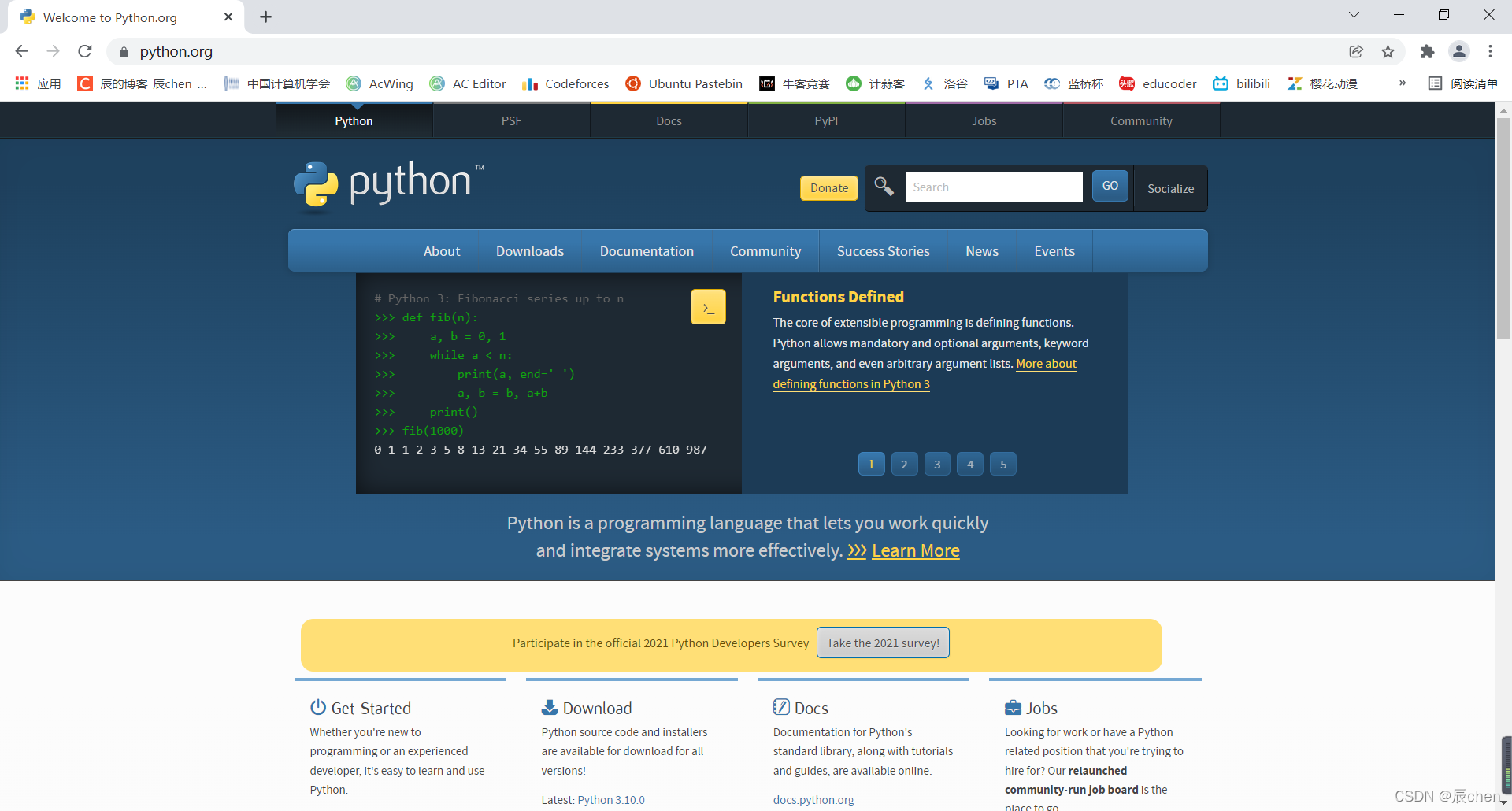Screen dimensions: 1512x811
Task: Open the Community main navigation menu
Action: tap(765, 251)
